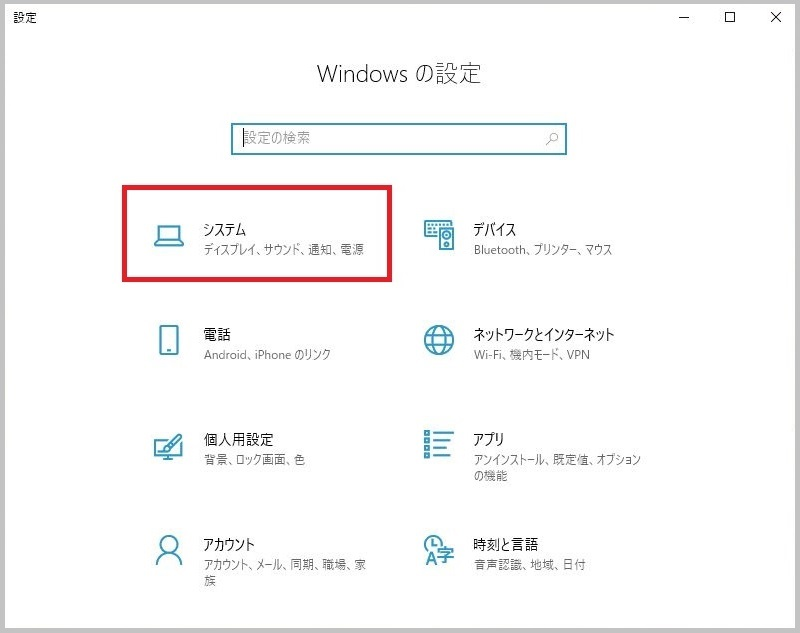Click the Apps (アプリ) list icon
This screenshot has height=633, width=800.
(439, 445)
